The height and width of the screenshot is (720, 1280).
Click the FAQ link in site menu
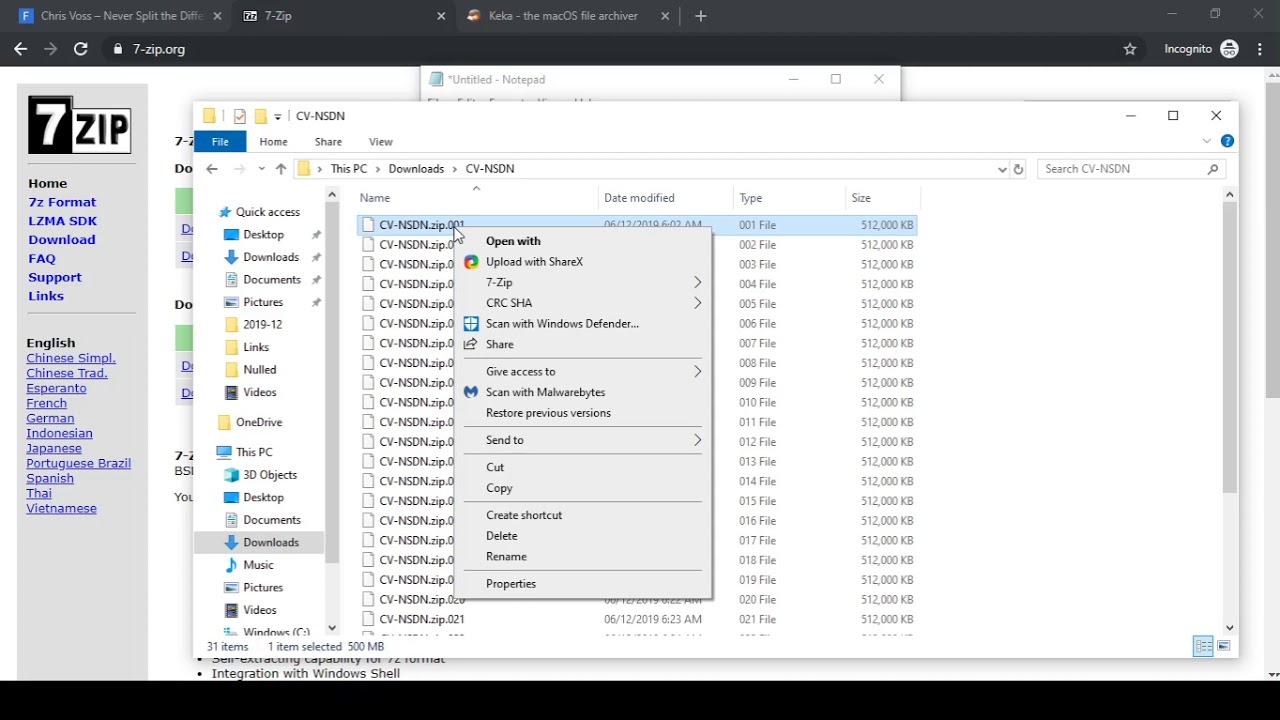point(42,258)
